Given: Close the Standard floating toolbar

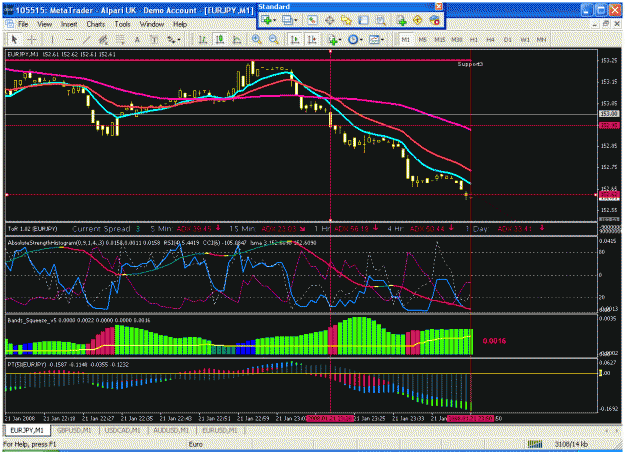Looking at the screenshot, I should [x=438, y=6].
